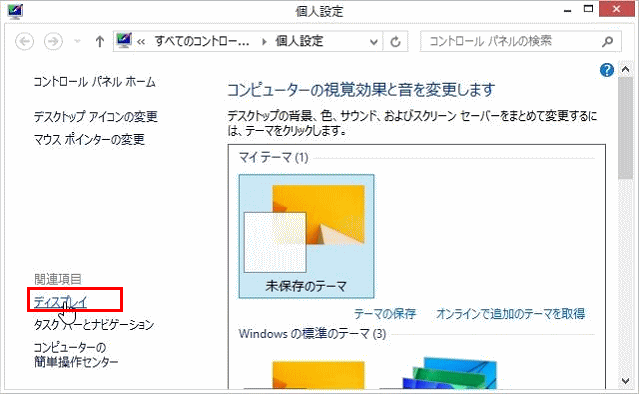Open the ディスプレイ link
The height and width of the screenshot is (394, 639).
click(60, 302)
